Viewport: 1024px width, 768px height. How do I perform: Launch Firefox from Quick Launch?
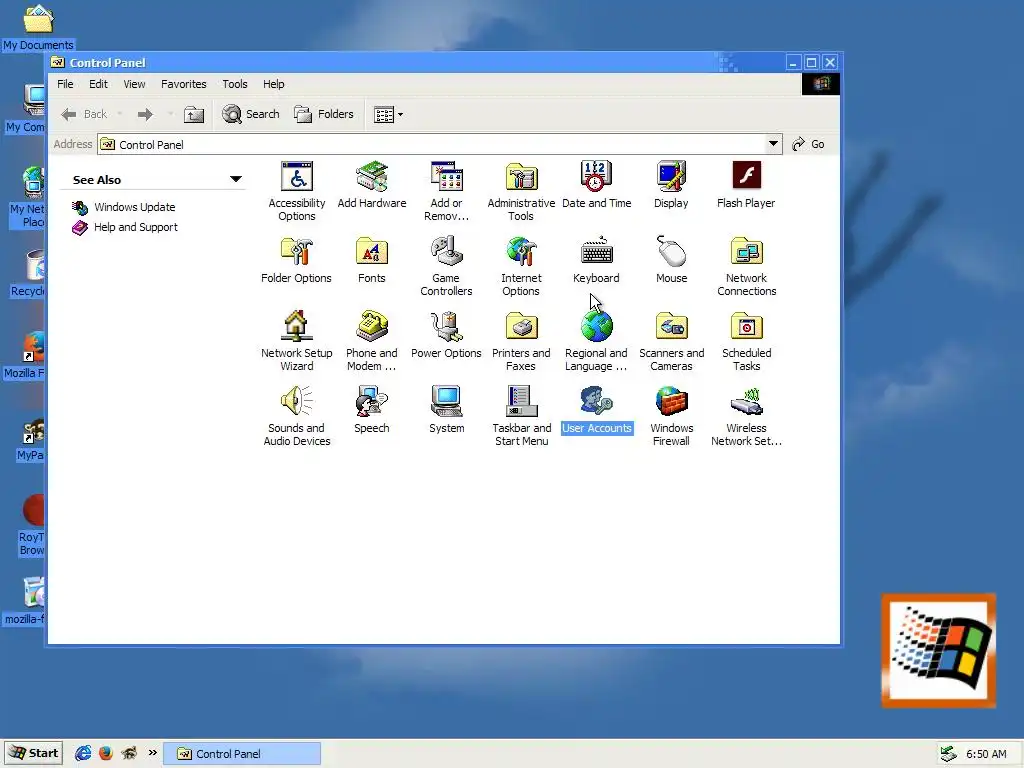(x=106, y=753)
